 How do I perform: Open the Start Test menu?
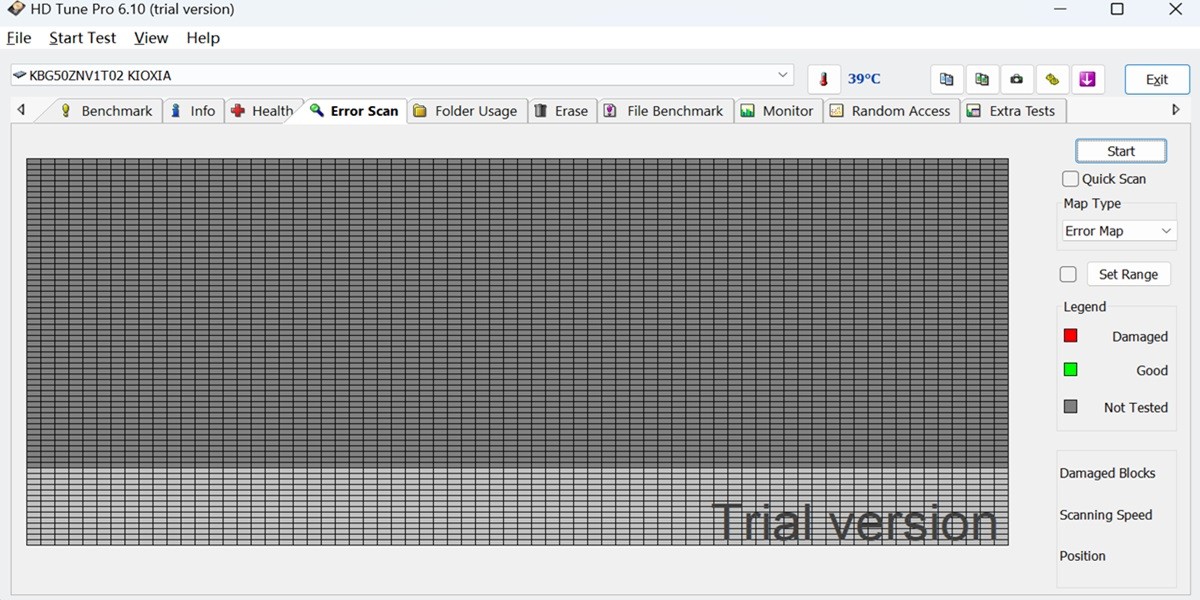coord(83,38)
